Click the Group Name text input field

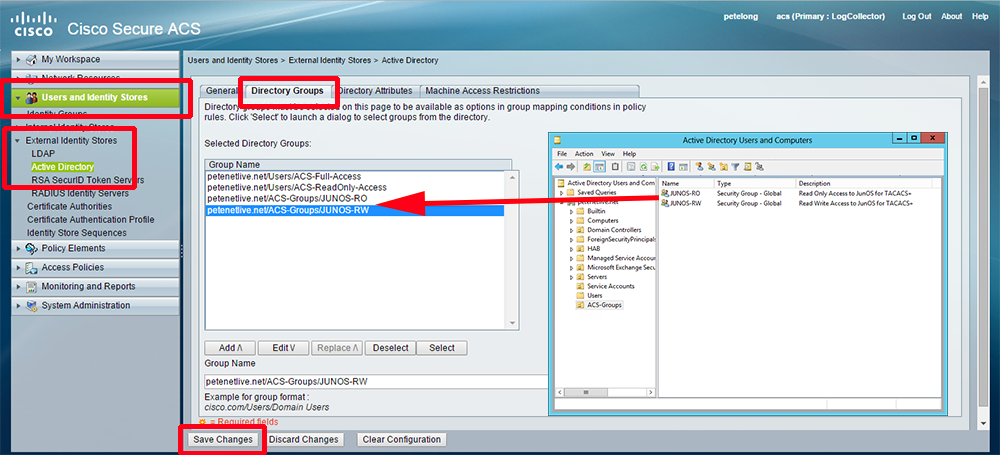tap(376, 382)
